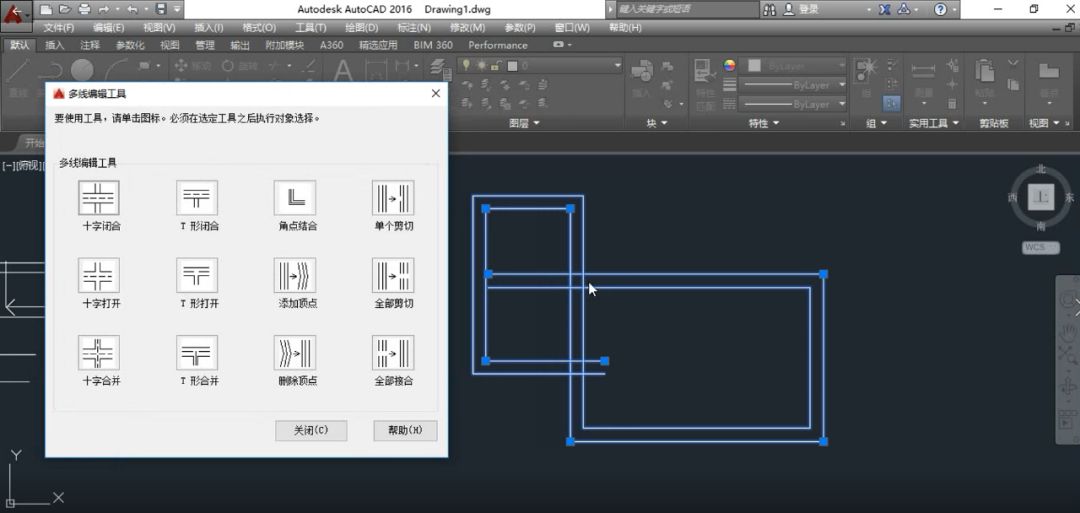This screenshot has height=513, width=1080.
Task: Click 登录 to sign in
Action: coord(809,10)
